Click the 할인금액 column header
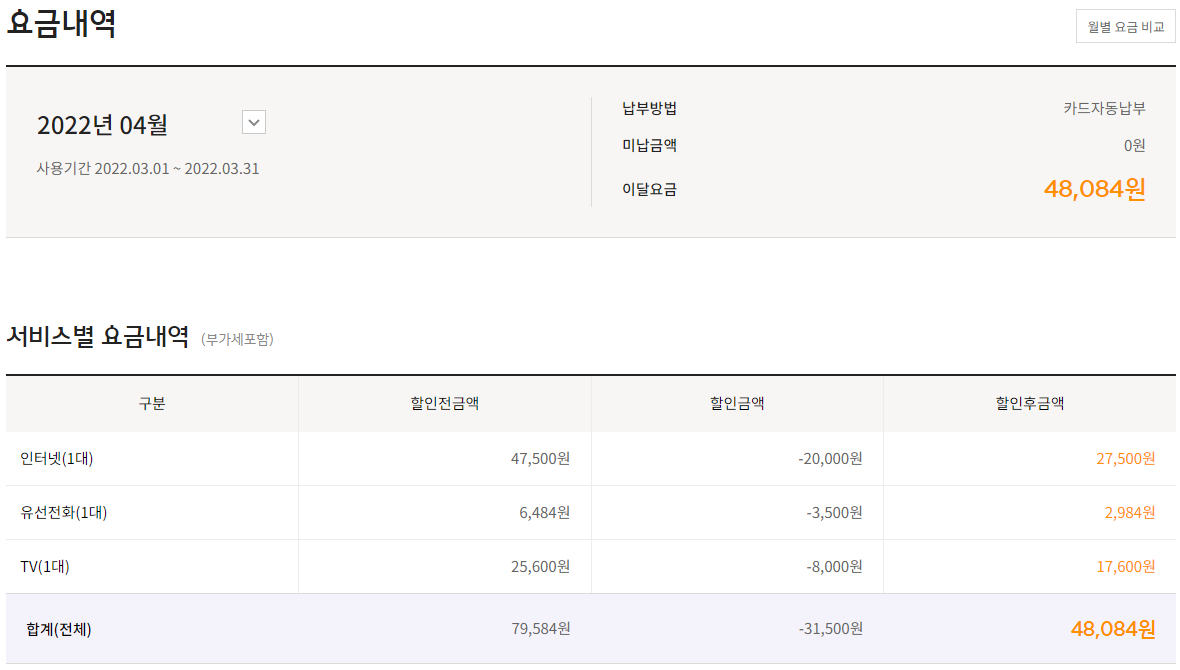This screenshot has width=1180, height=670. tap(737, 404)
